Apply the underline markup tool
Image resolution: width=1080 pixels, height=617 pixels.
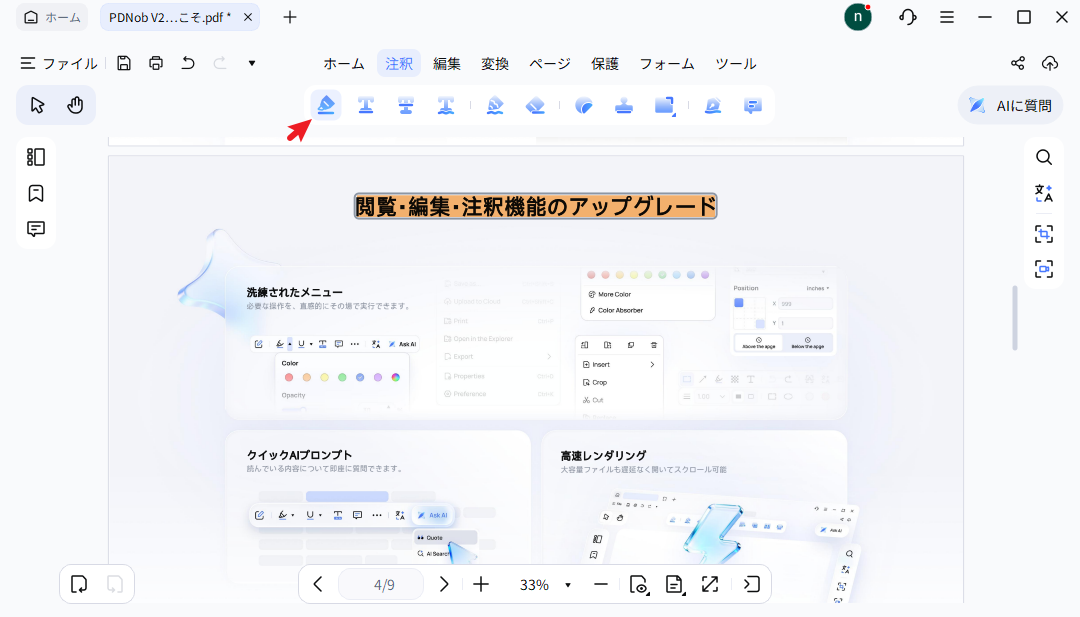click(365, 104)
